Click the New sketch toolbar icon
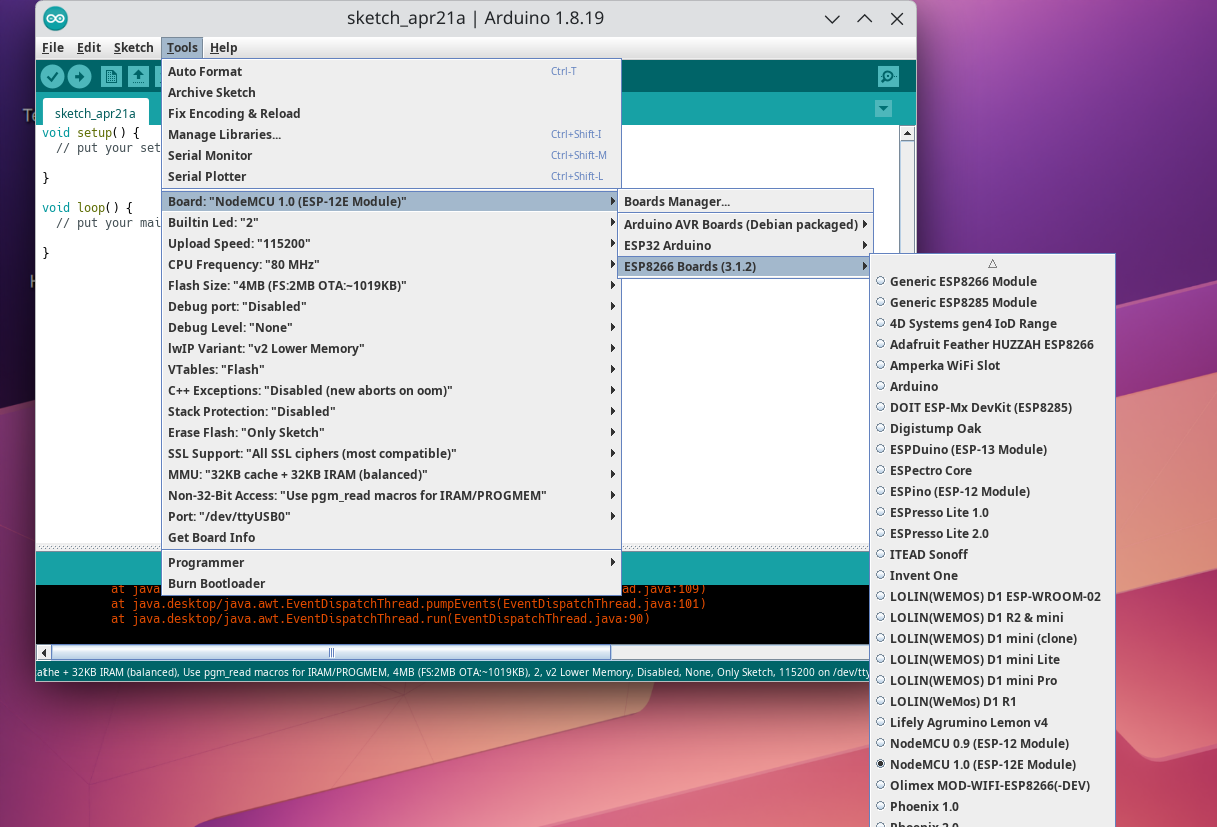Image resolution: width=1217 pixels, height=827 pixels. [112, 77]
